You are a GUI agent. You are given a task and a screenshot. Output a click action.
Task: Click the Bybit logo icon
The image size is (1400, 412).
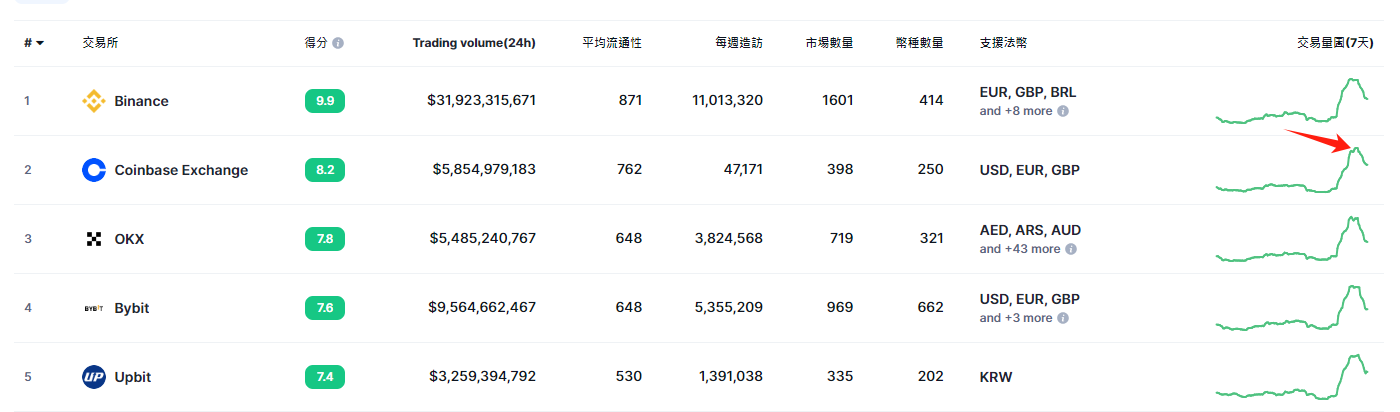pos(93,308)
